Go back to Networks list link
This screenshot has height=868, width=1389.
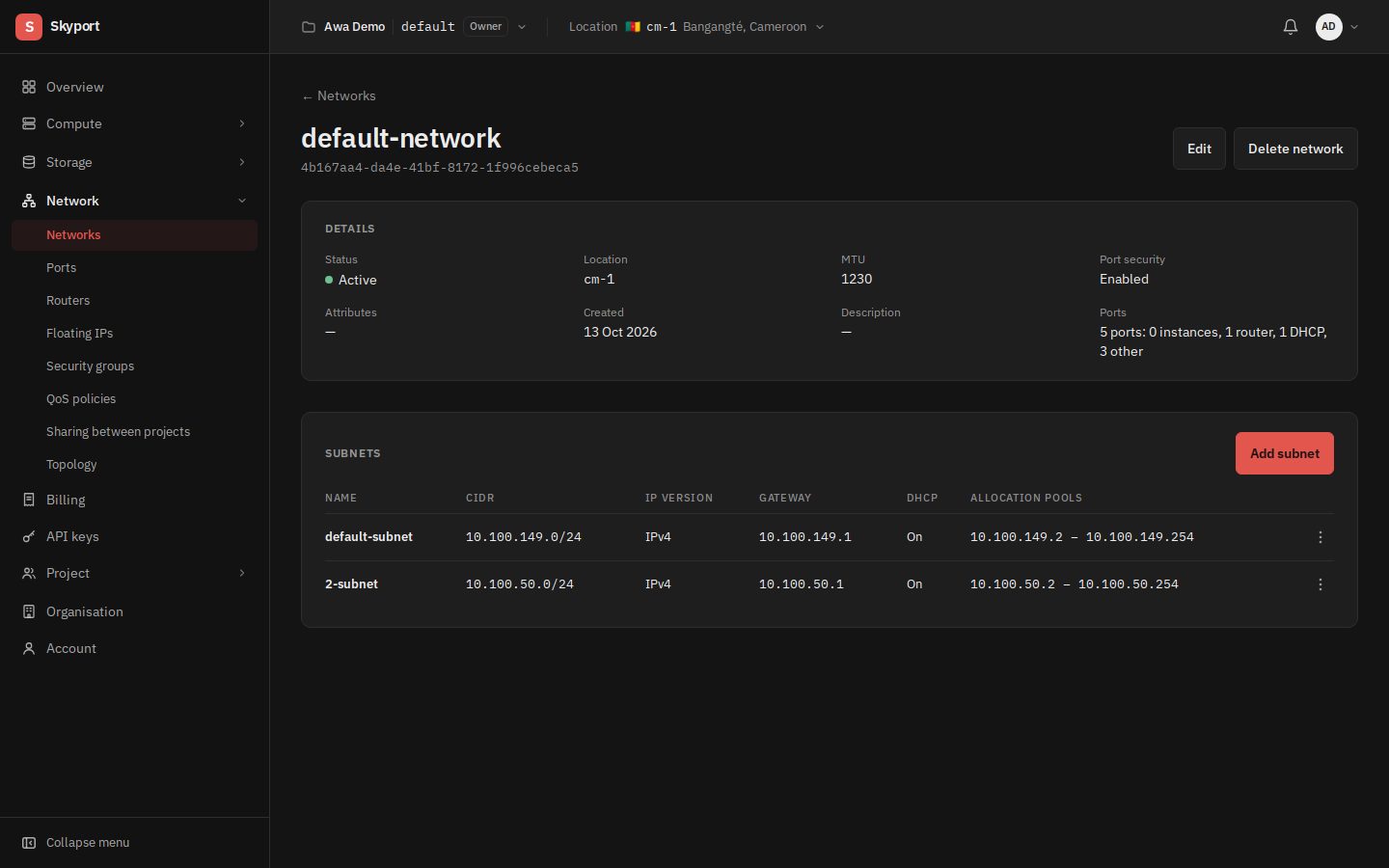(339, 95)
